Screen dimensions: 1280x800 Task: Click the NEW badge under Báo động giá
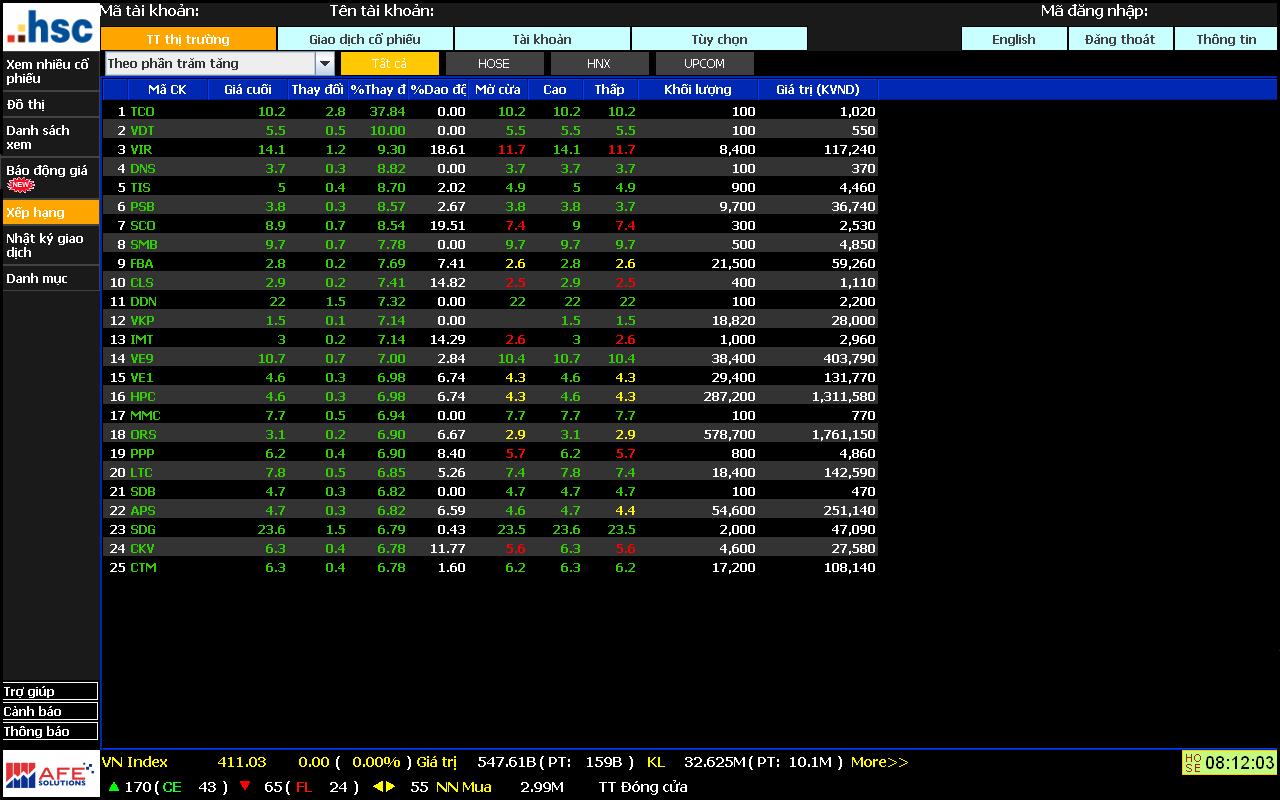20,185
